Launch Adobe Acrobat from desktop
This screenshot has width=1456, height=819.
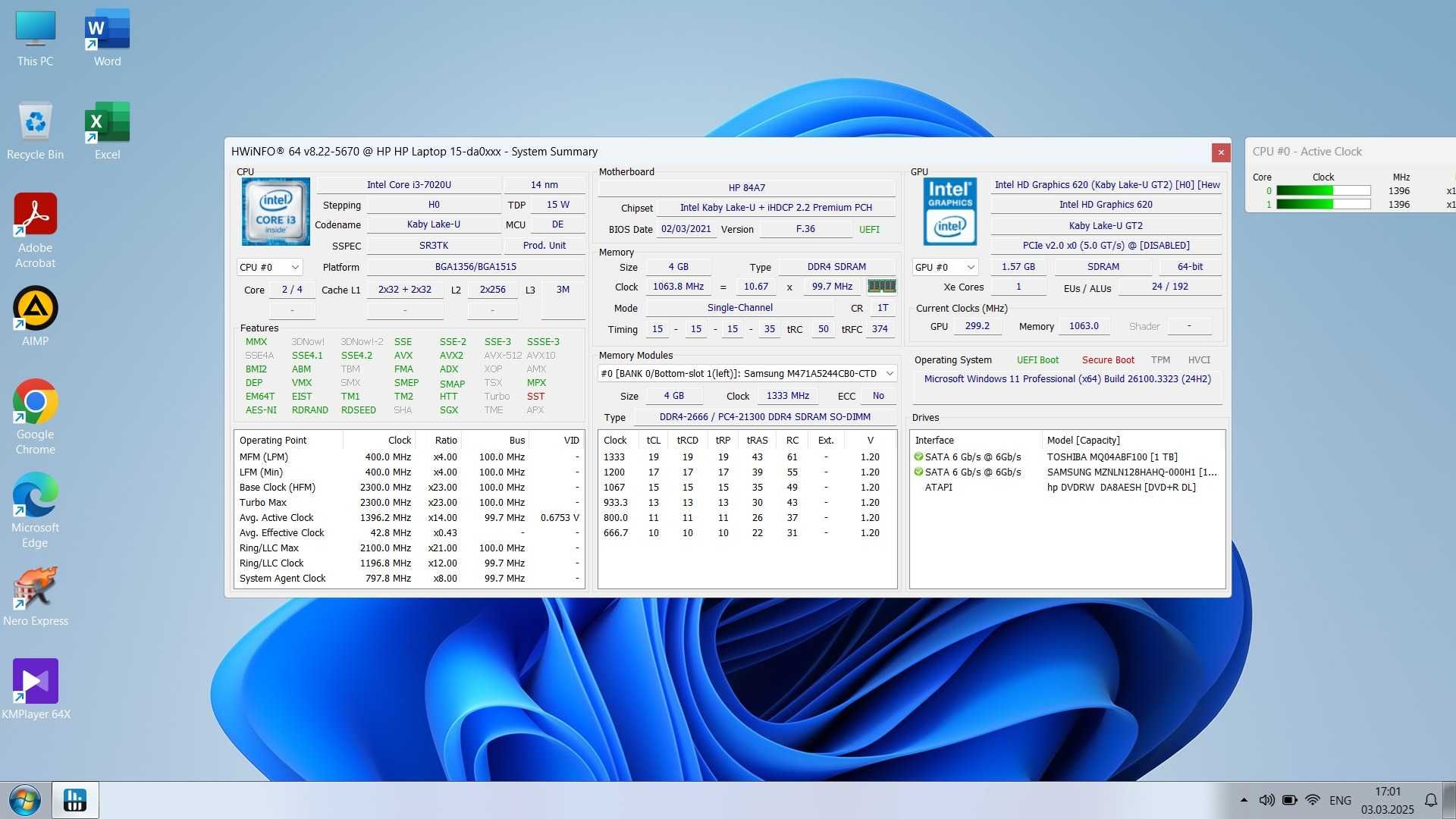(x=35, y=231)
